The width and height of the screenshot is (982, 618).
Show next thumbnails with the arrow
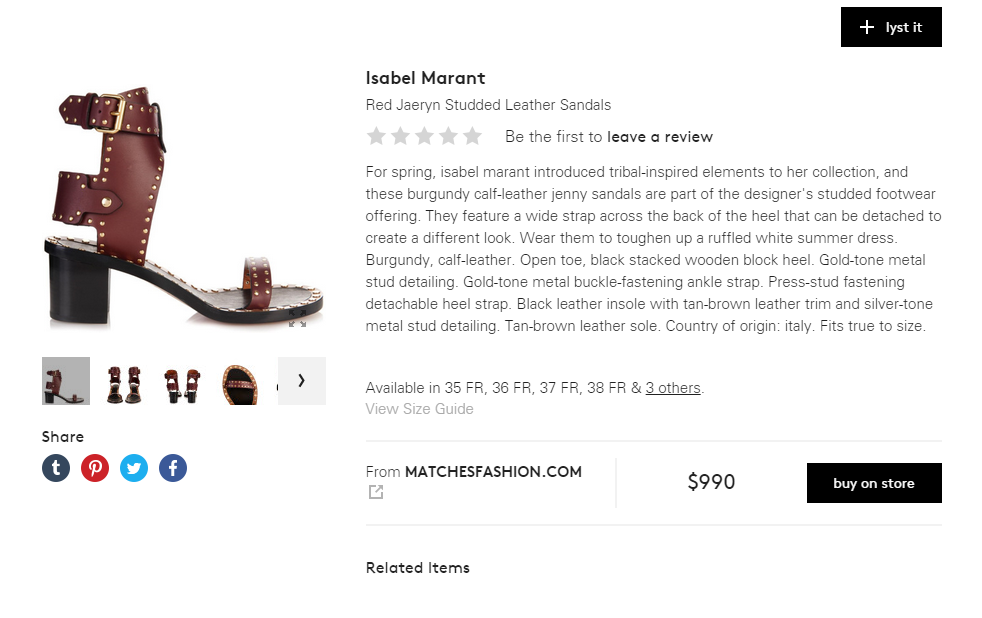(x=301, y=381)
